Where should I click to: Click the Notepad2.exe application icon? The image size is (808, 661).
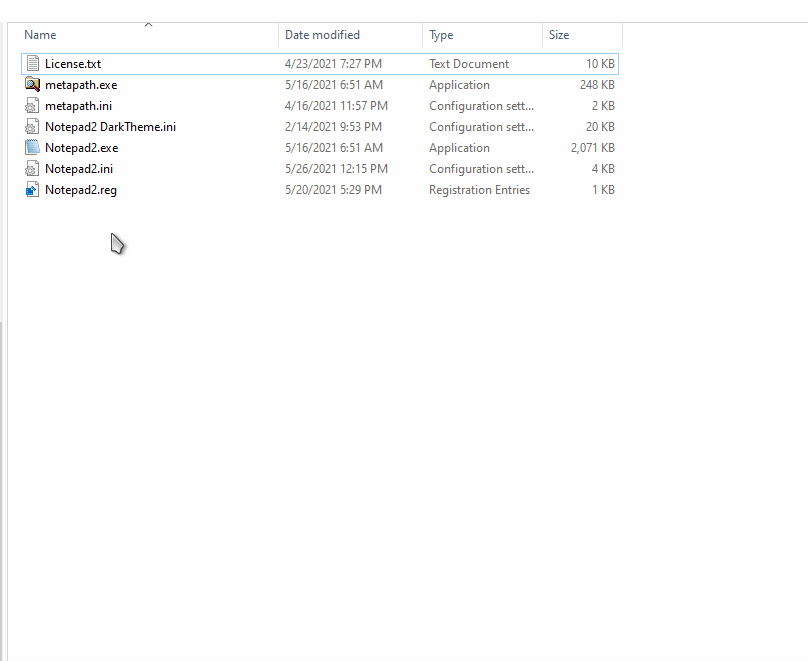[32, 147]
